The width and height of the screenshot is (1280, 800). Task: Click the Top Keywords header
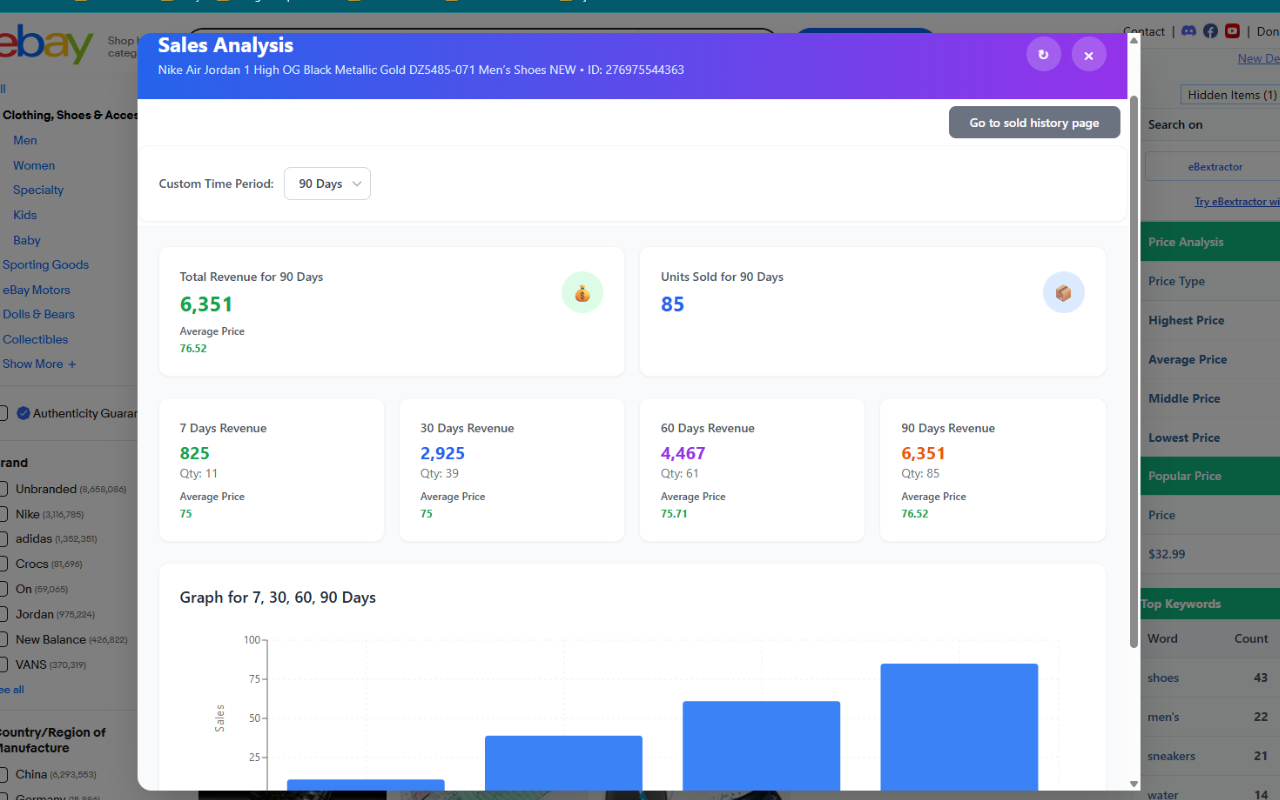1210,604
